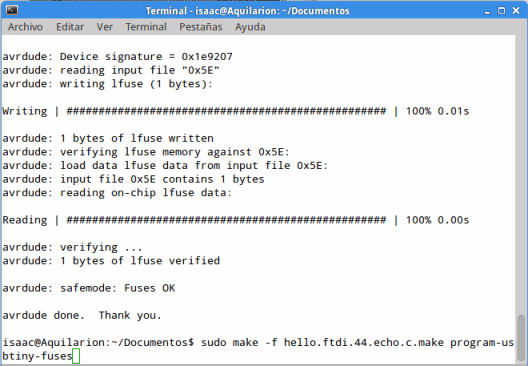Click the vertical scrollbar thumb
The width and height of the screenshot is (528, 366).
(x=521, y=338)
